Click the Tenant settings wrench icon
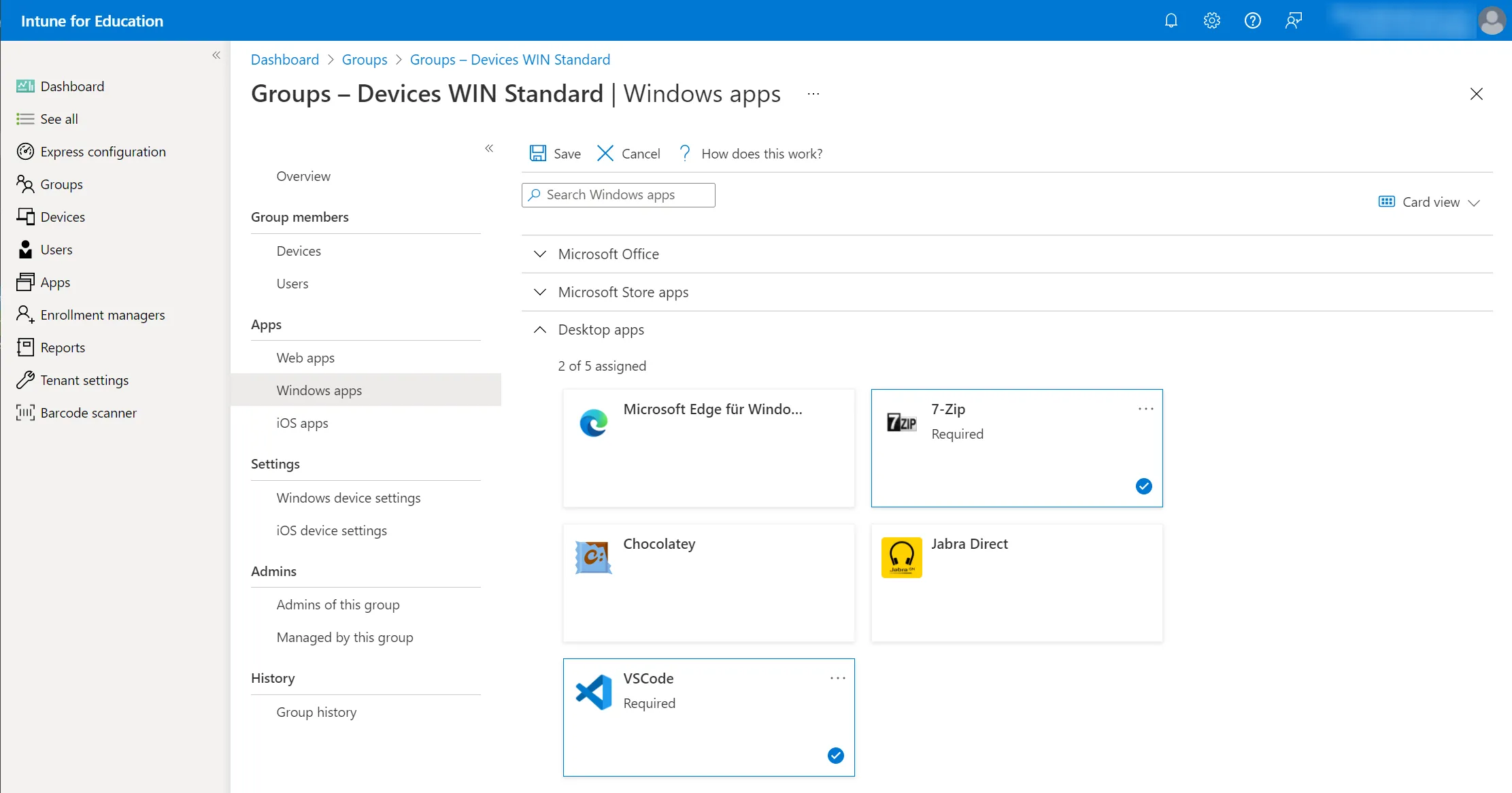 pos(25,380)
